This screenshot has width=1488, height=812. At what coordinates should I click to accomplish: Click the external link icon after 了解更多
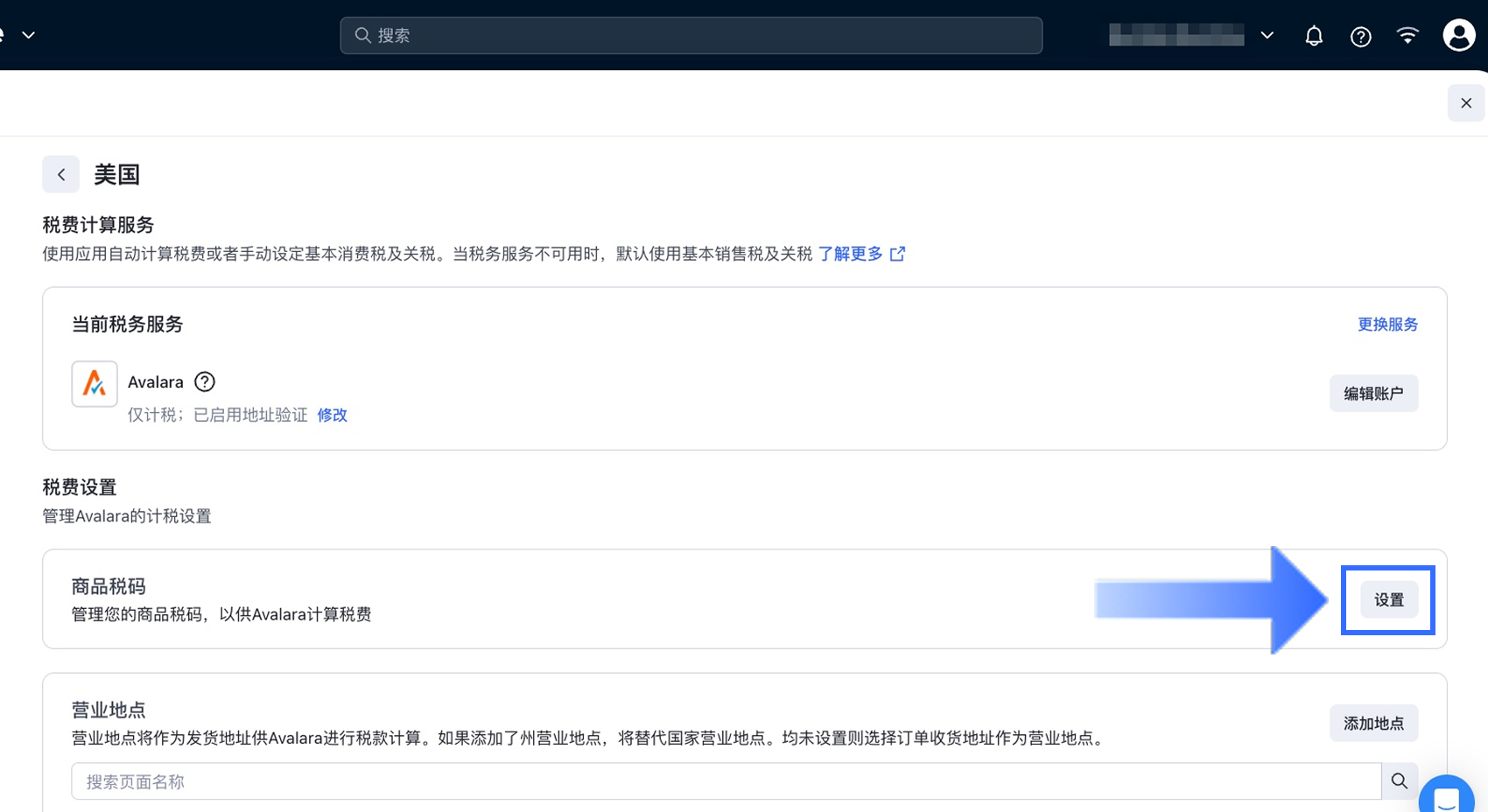pyautogui.click(x=897, y=253)
